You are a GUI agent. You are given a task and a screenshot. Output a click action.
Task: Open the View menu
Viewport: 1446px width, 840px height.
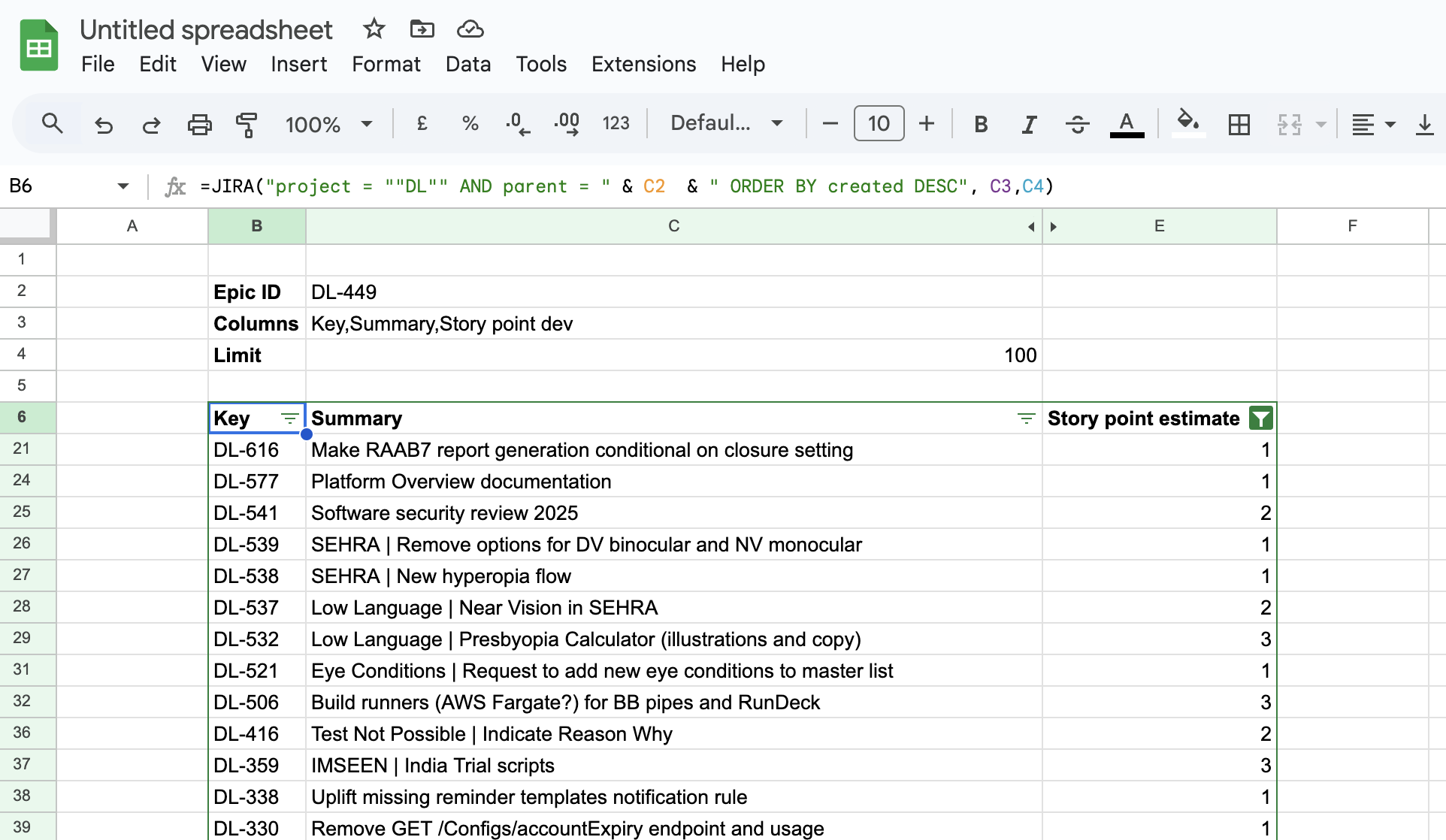pyautogui.click(x=223, y=64)
